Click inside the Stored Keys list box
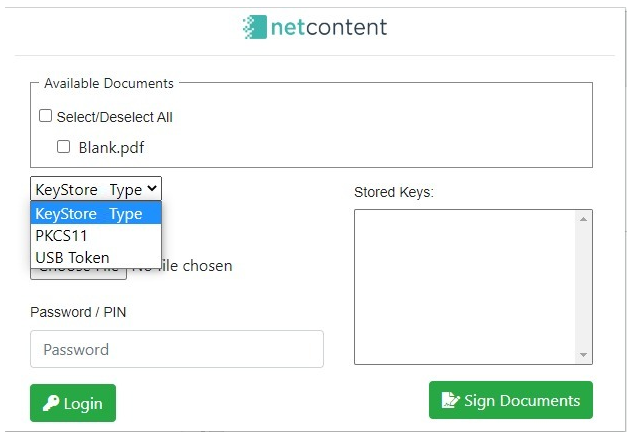Screen dimensions: 629x433 (465, 287)
